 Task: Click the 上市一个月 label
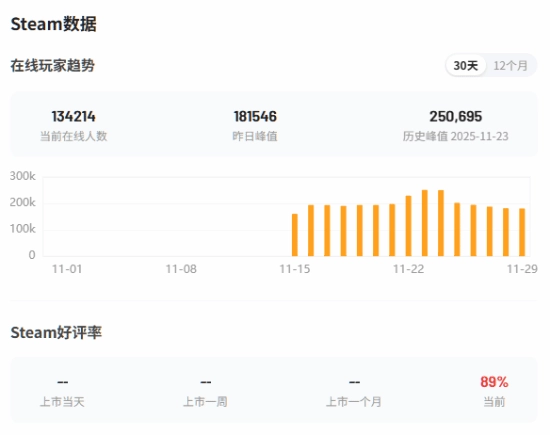coord(354,402)
